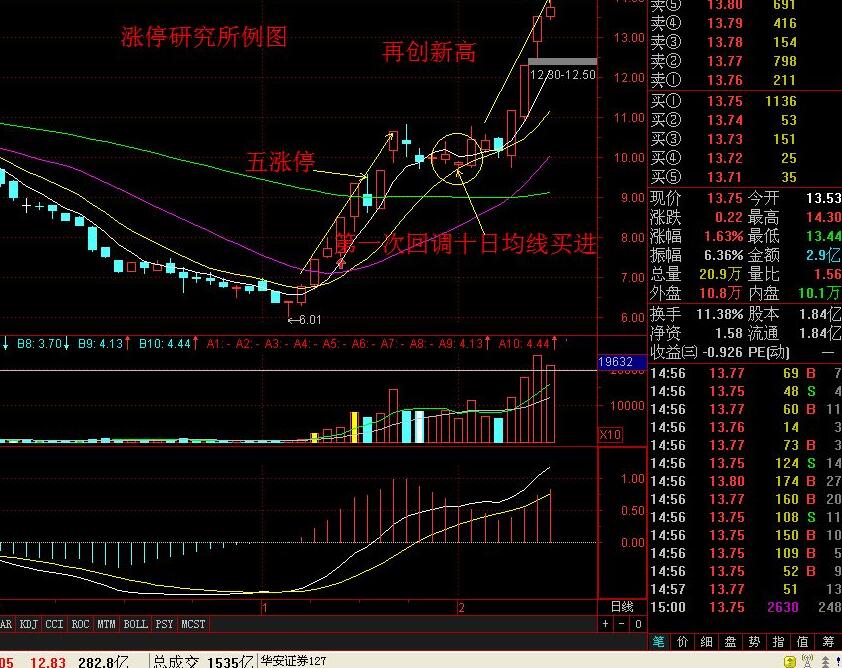Screen dimensions: 842x668
Task: Click the 净资 1.58 value
Action: coord(728,333)
